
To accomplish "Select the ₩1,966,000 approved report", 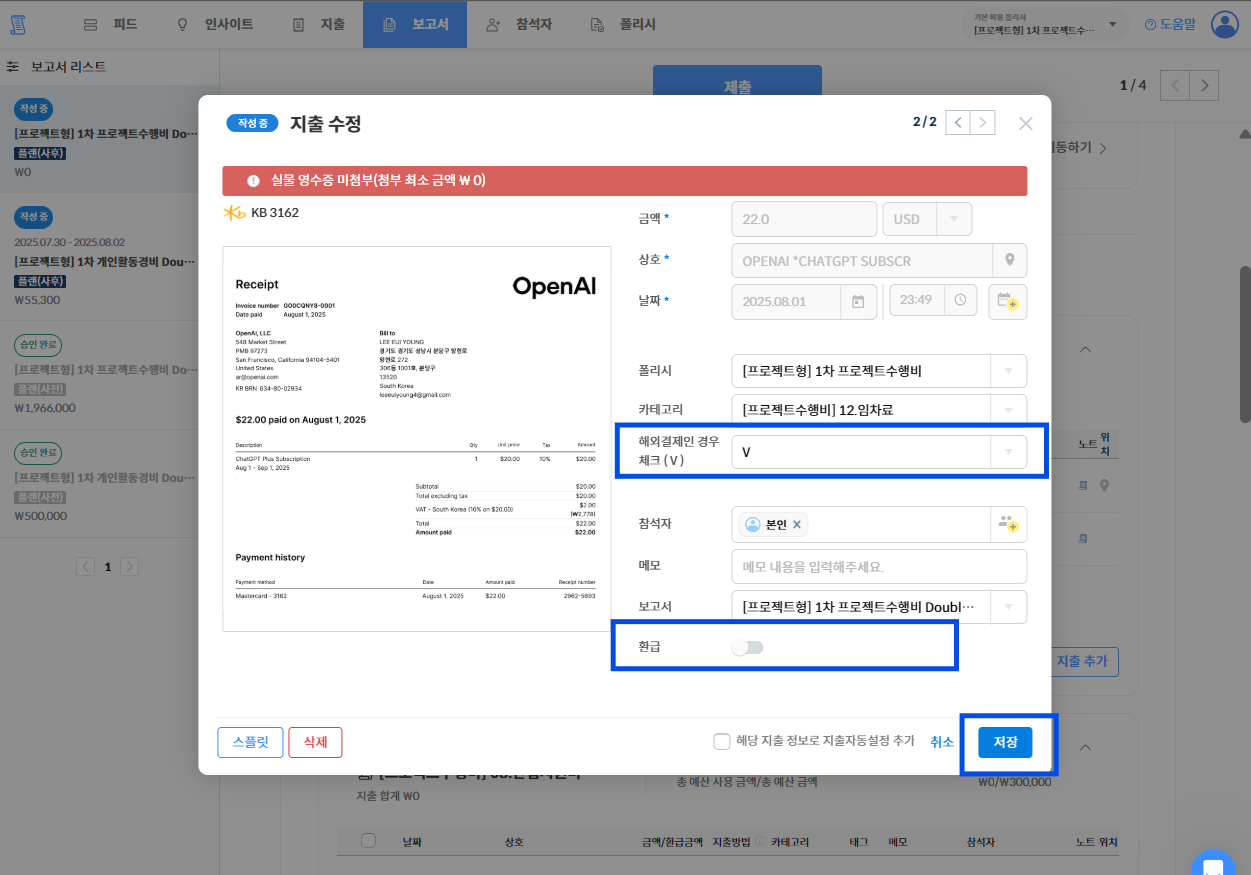I will 109,375.
